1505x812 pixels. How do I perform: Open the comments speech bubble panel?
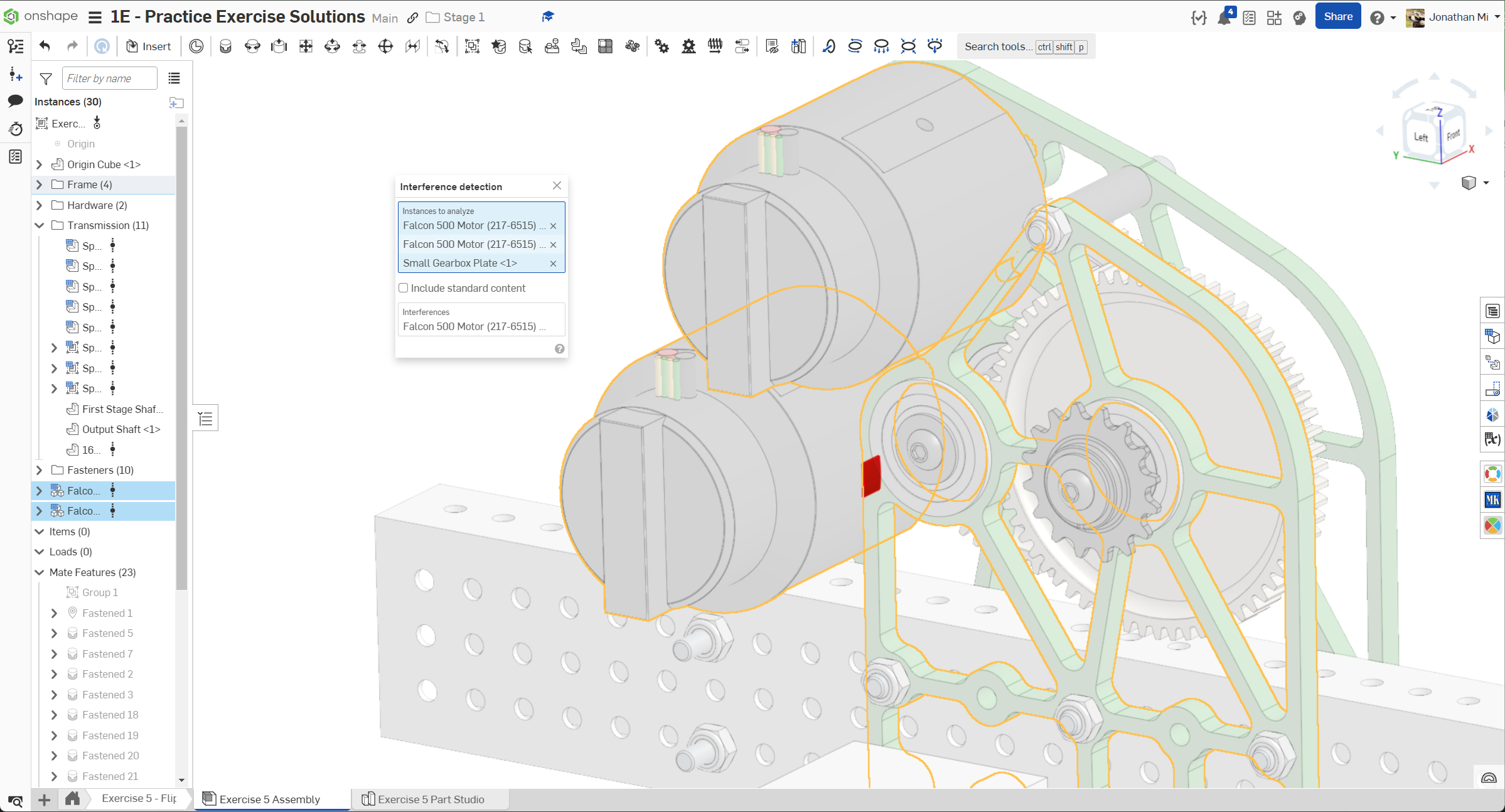tap(16, 100)
